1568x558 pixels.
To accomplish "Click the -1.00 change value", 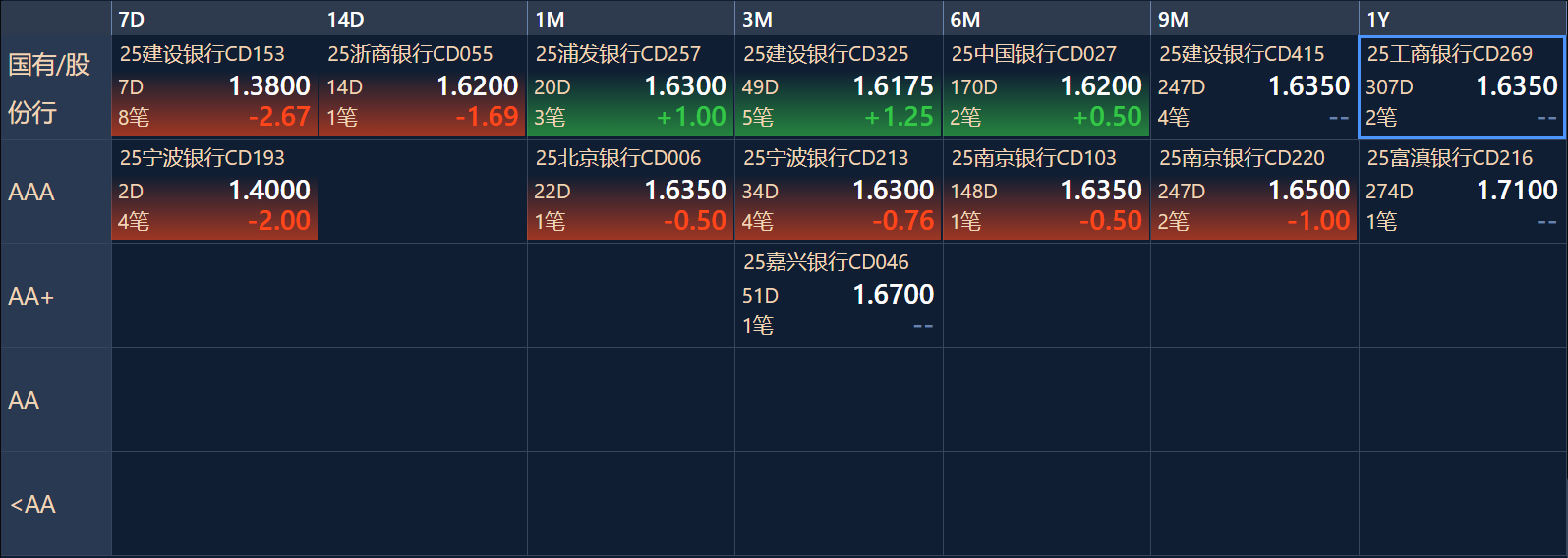I will point(1319,221).
